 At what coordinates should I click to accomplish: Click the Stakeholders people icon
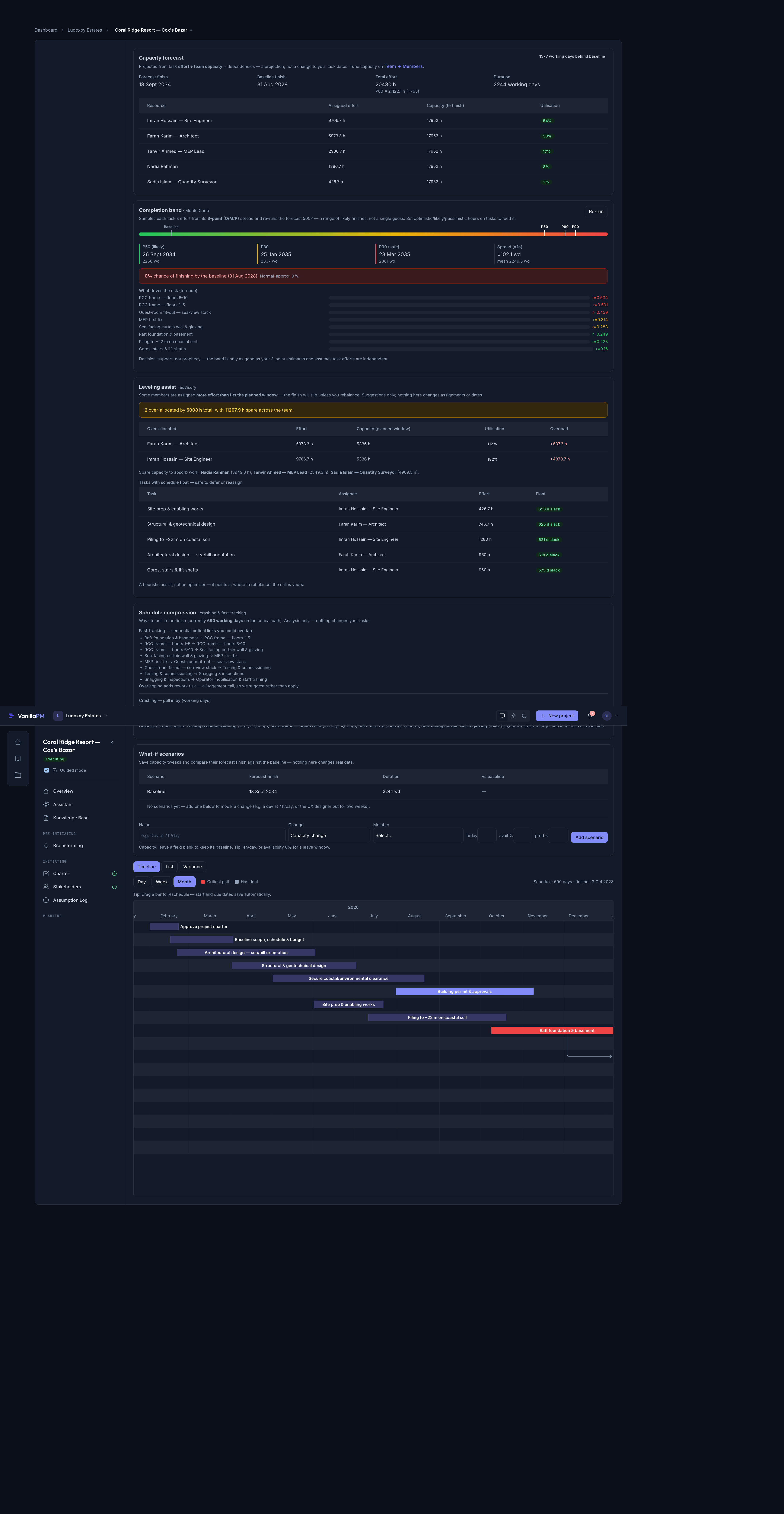pyautogui.click(x=46, y=887)
